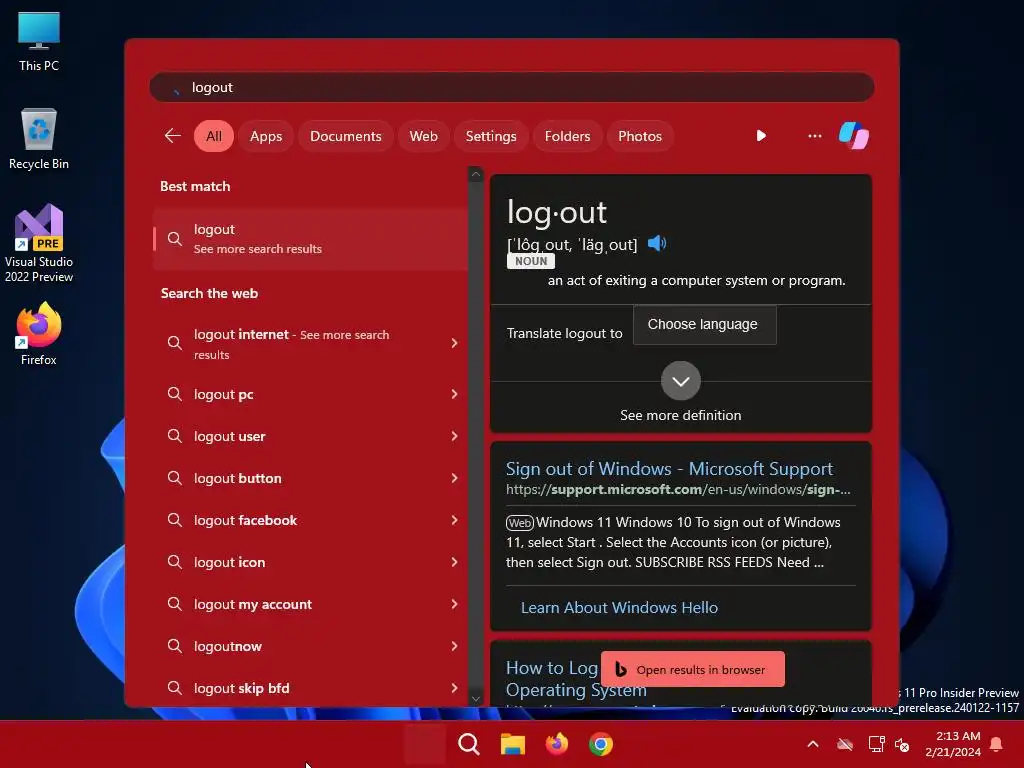Select the 'logout' best match result
The height and width of the screenshot is (768, 1024).
pyautogui.click(x=310, y=239)
